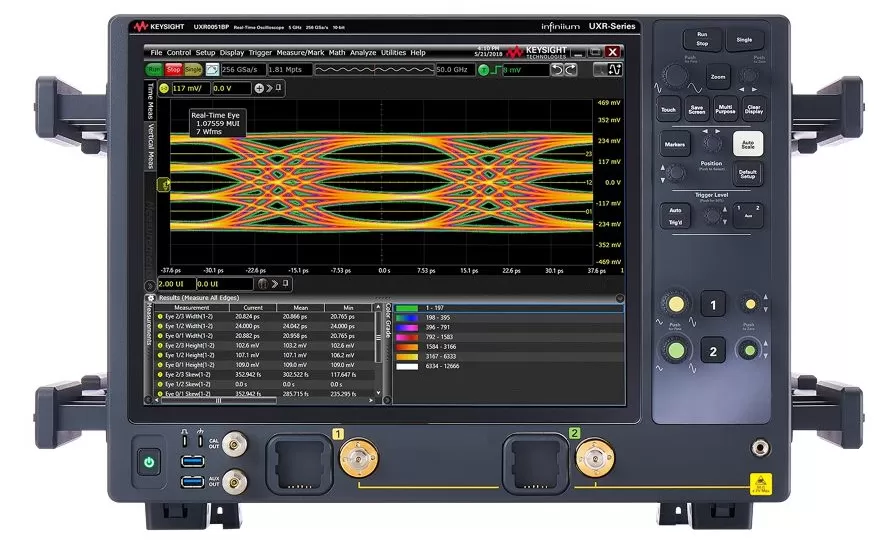Viewport: 895px width, 544px height.
Task: Open the Trigger menu
Action: coord(260,53)
